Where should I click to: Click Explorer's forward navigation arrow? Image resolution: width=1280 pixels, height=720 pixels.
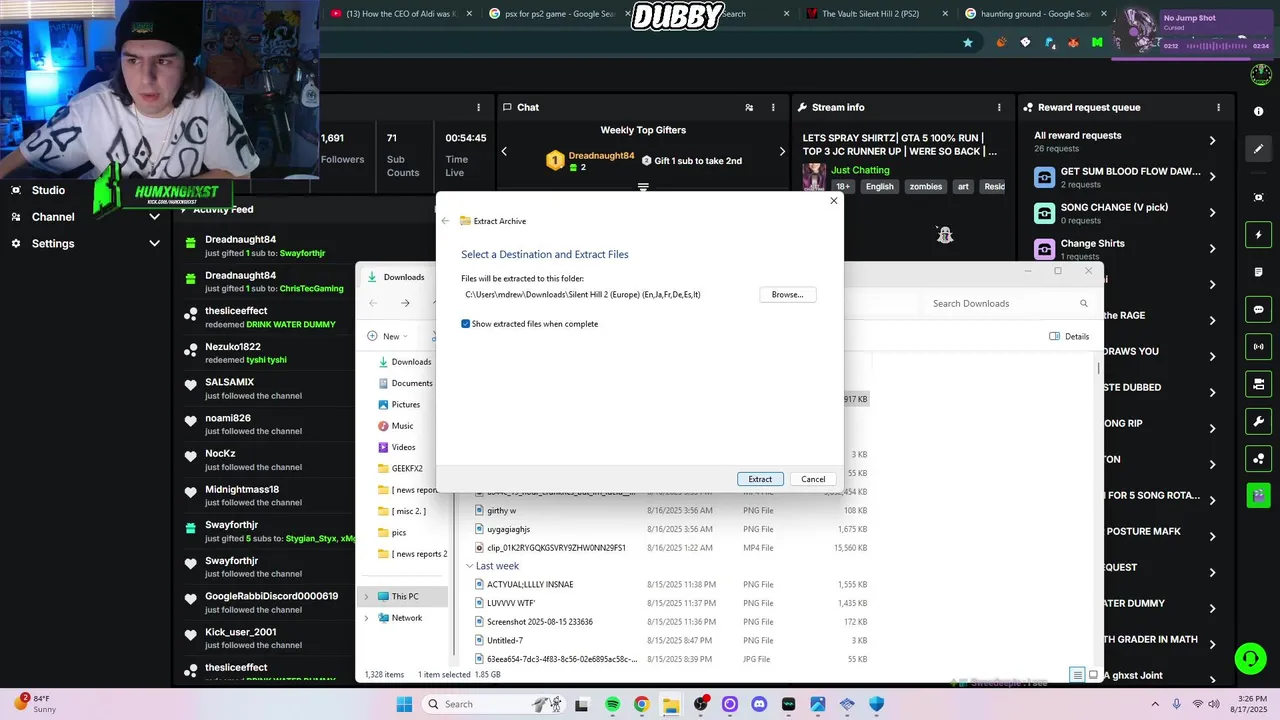tap(405, 303)
